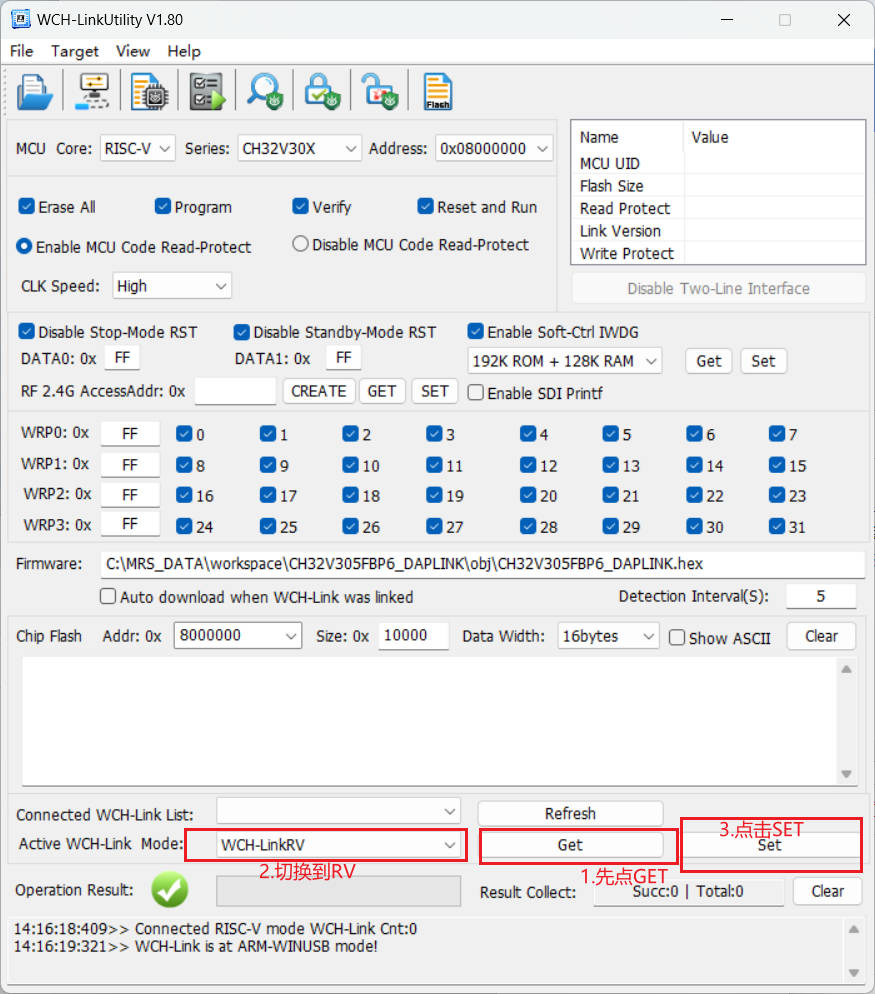Image resolution: width=875 pixels, height=994 pixels.
Task: Click the green operation result checkmark
Action: coord(169,890)
